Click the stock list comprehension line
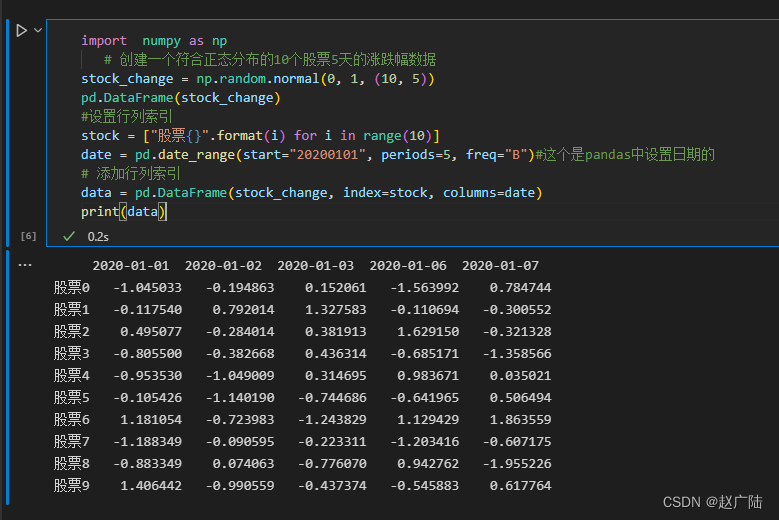This screenshot has width=779, height=520. click(260, 136)
